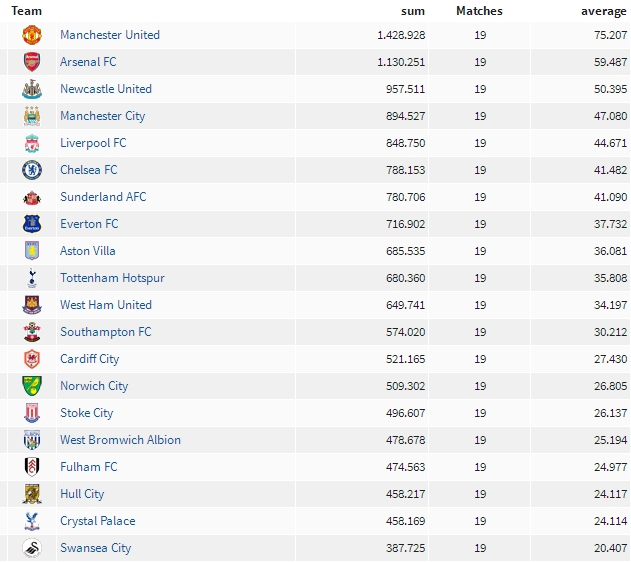Select the Matches column header
Image resolution: width=631 pixels, height=562 pixels.
coord(479,11)
